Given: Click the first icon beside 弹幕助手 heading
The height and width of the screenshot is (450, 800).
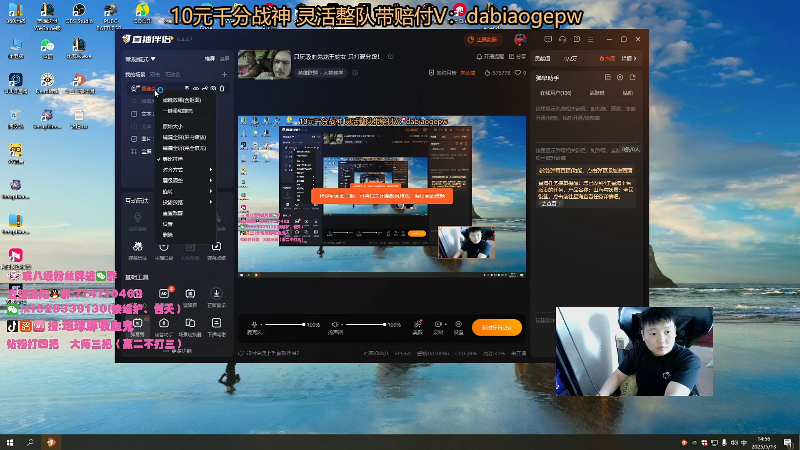Looking at the screenshot, I should pyautogui.click(x=608, y=78).
